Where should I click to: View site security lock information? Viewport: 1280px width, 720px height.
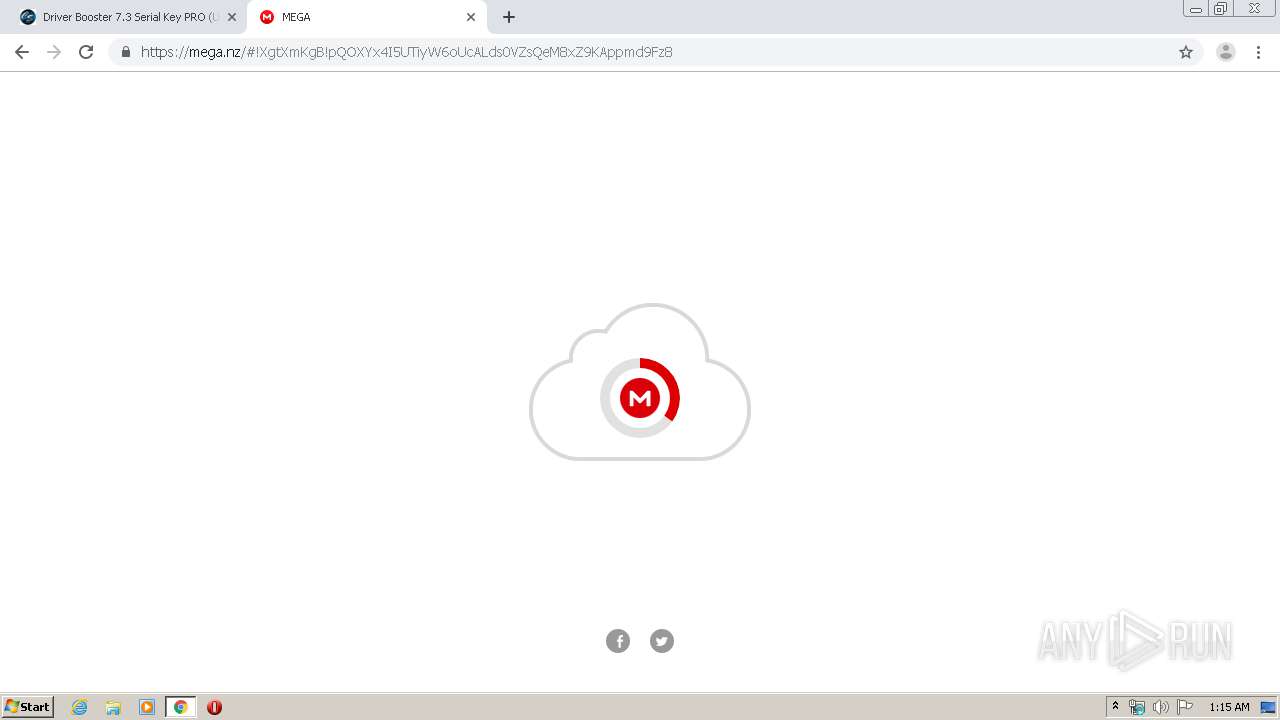[x=126, y=52]
